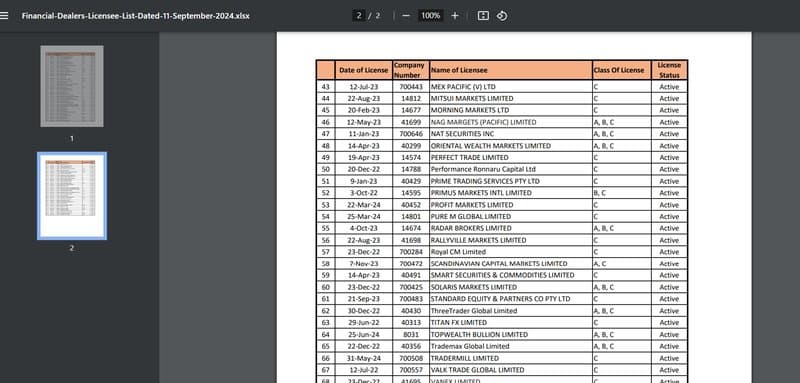
Task: Click the date 12-Jul-23
Action: (x=364, y=87)
